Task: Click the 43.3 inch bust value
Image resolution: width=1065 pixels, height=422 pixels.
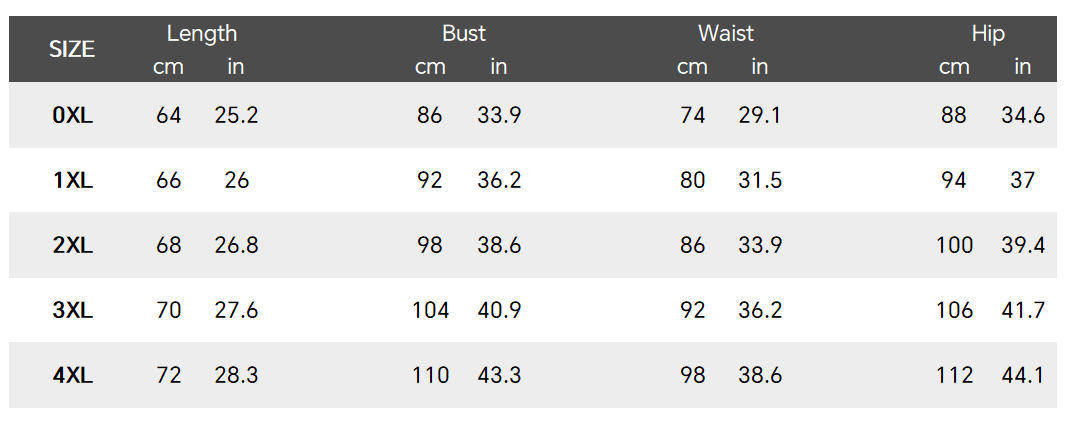Action: [499, 376]
